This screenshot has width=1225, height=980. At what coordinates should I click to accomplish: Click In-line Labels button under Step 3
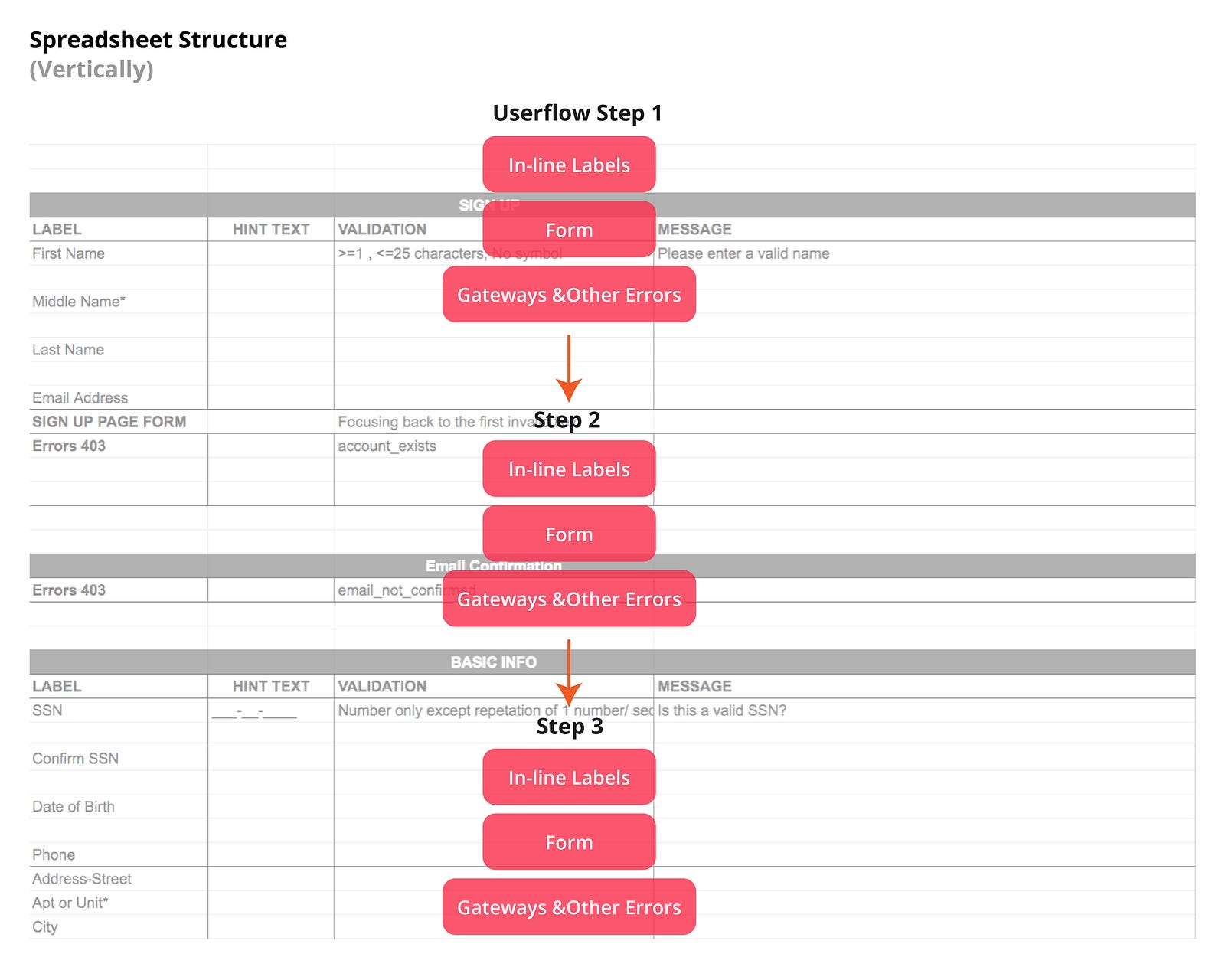coord(569,777)
